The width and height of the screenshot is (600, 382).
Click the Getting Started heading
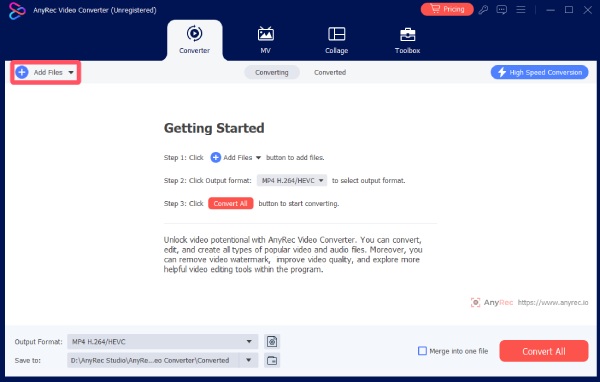(214, 128)
